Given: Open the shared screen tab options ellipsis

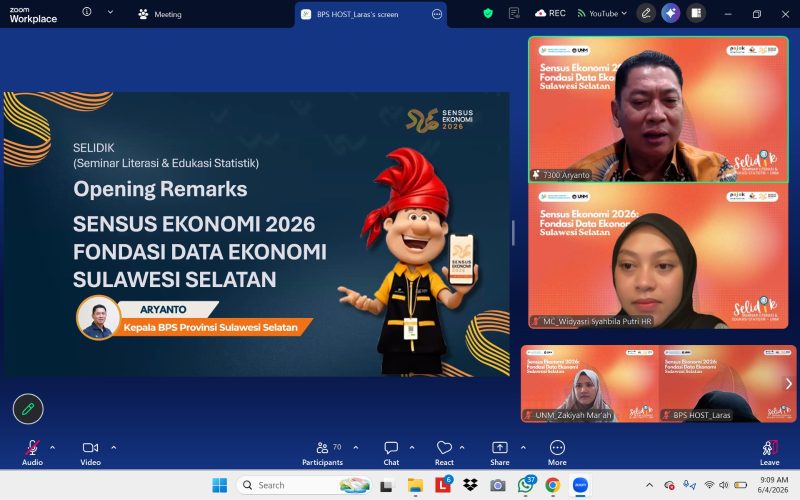Looking at the screenshot, I should 437,14.
